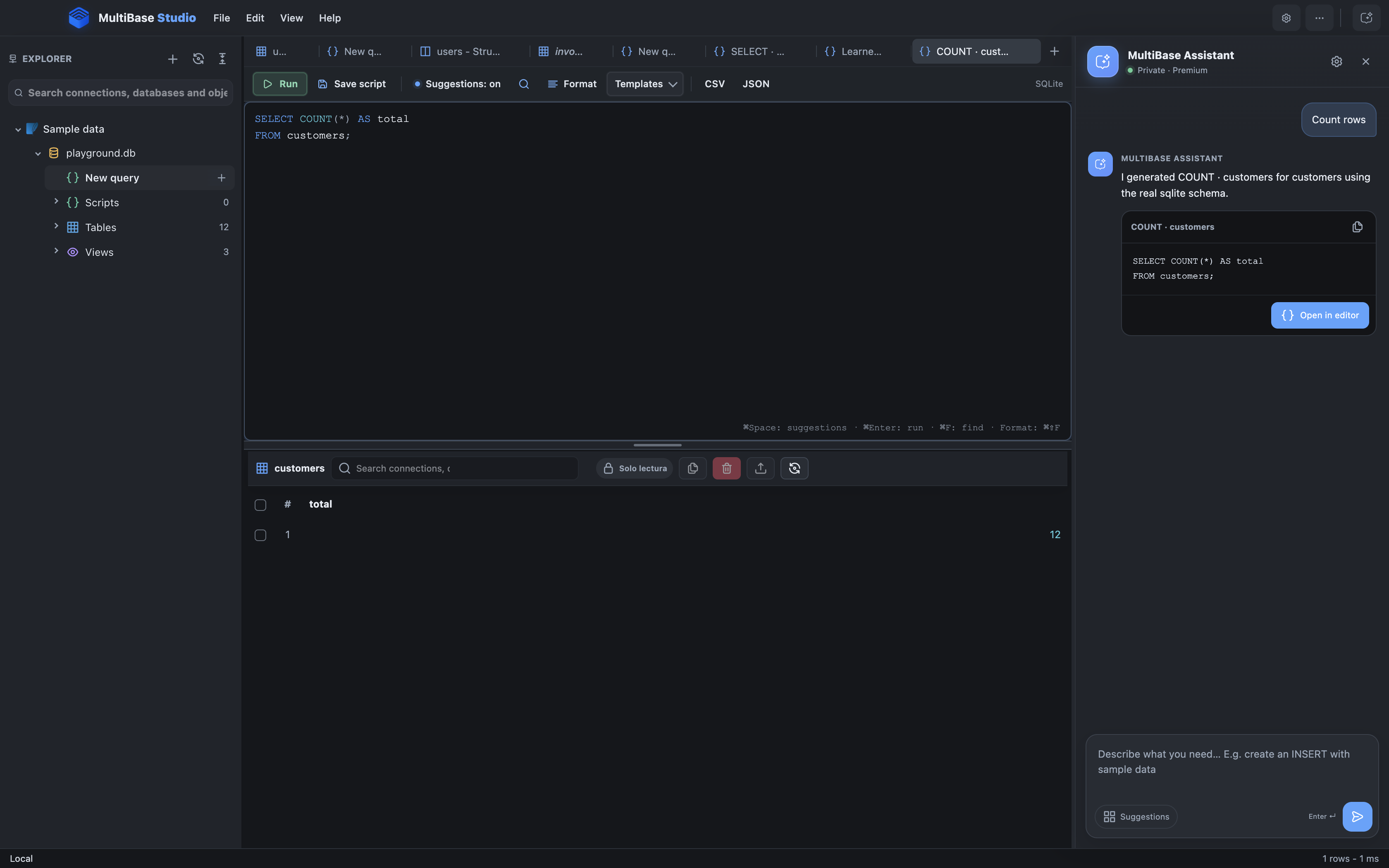
Task: Switch to the Learne... tab
Action: (x=862, y=51)
